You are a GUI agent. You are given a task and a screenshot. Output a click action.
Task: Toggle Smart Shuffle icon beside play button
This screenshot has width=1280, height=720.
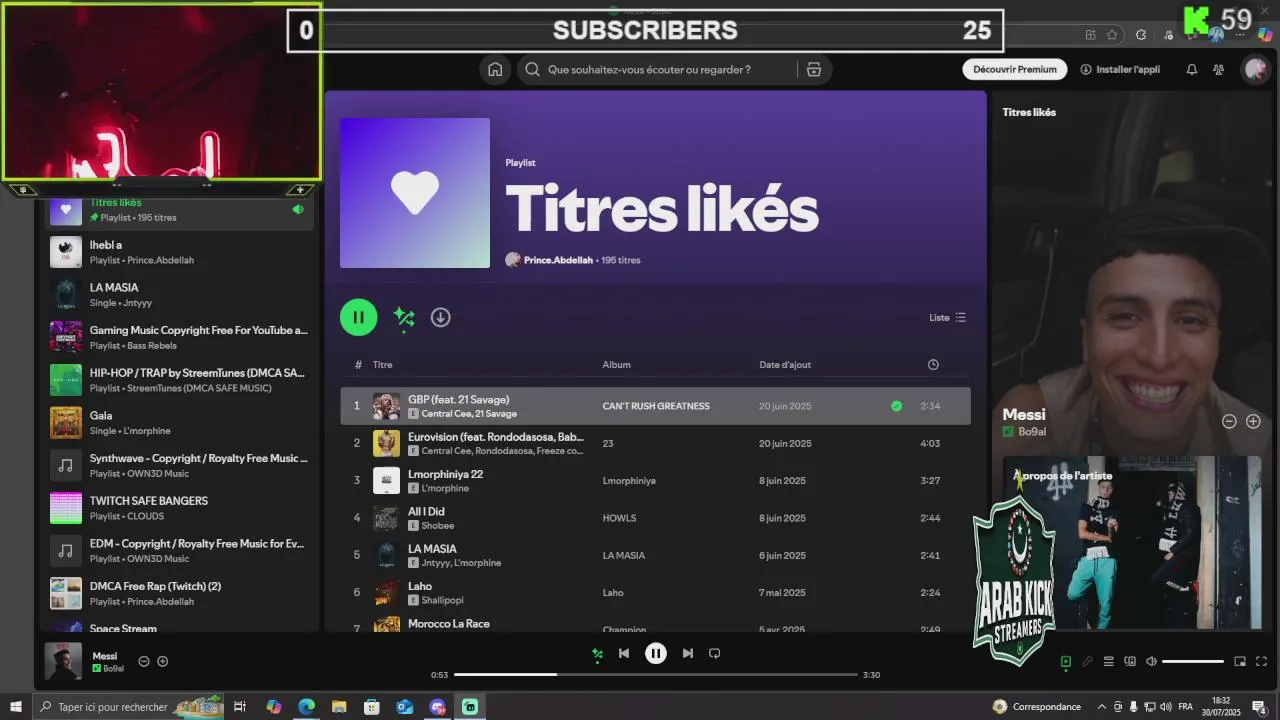404,317
